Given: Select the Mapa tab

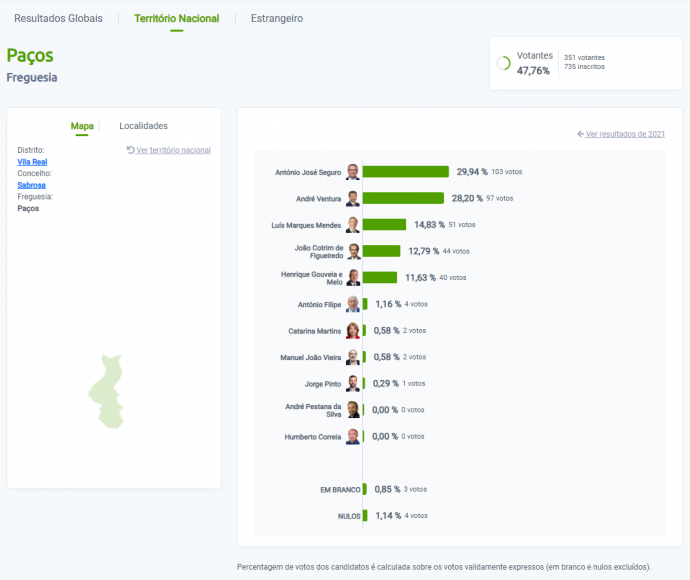Looking at the screenshot, I should click(x=82, y=126).
